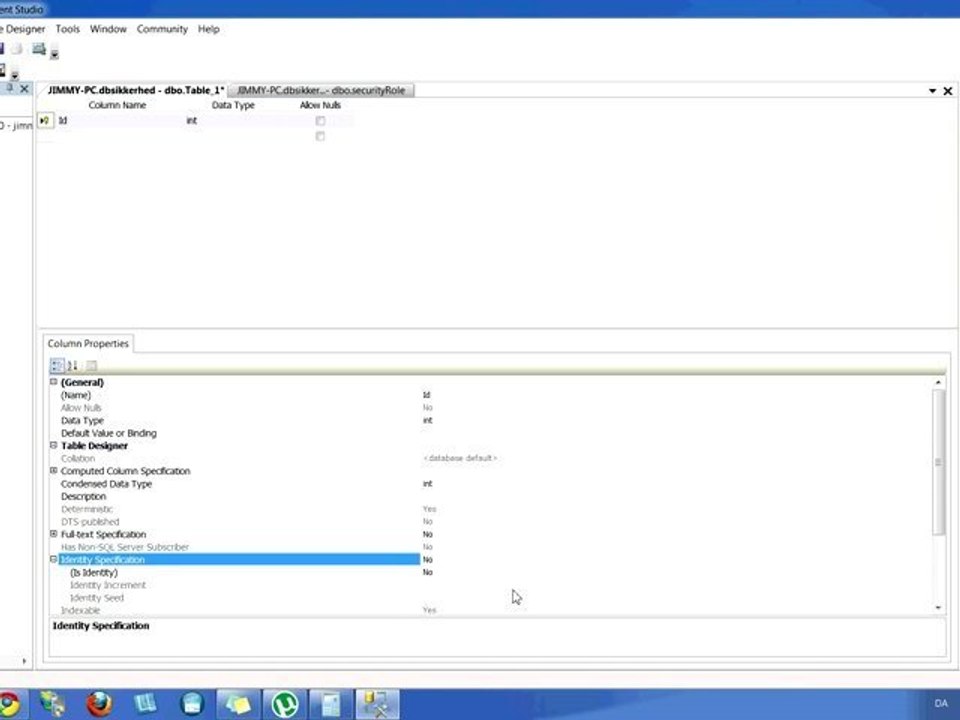This screenshot has width=960, height=720.
Task: Open uTorrent from the taskbar
Action: click(x=285, y=704)
